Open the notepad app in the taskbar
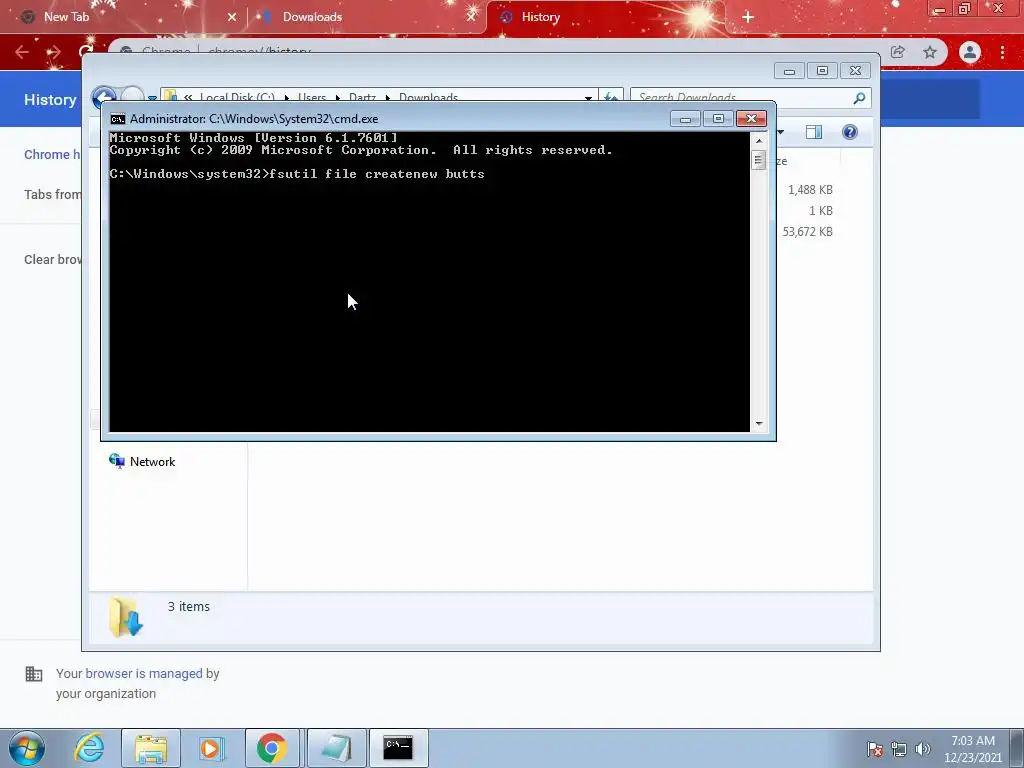This screenshot has height=768, width=1024. coord(336,748)
